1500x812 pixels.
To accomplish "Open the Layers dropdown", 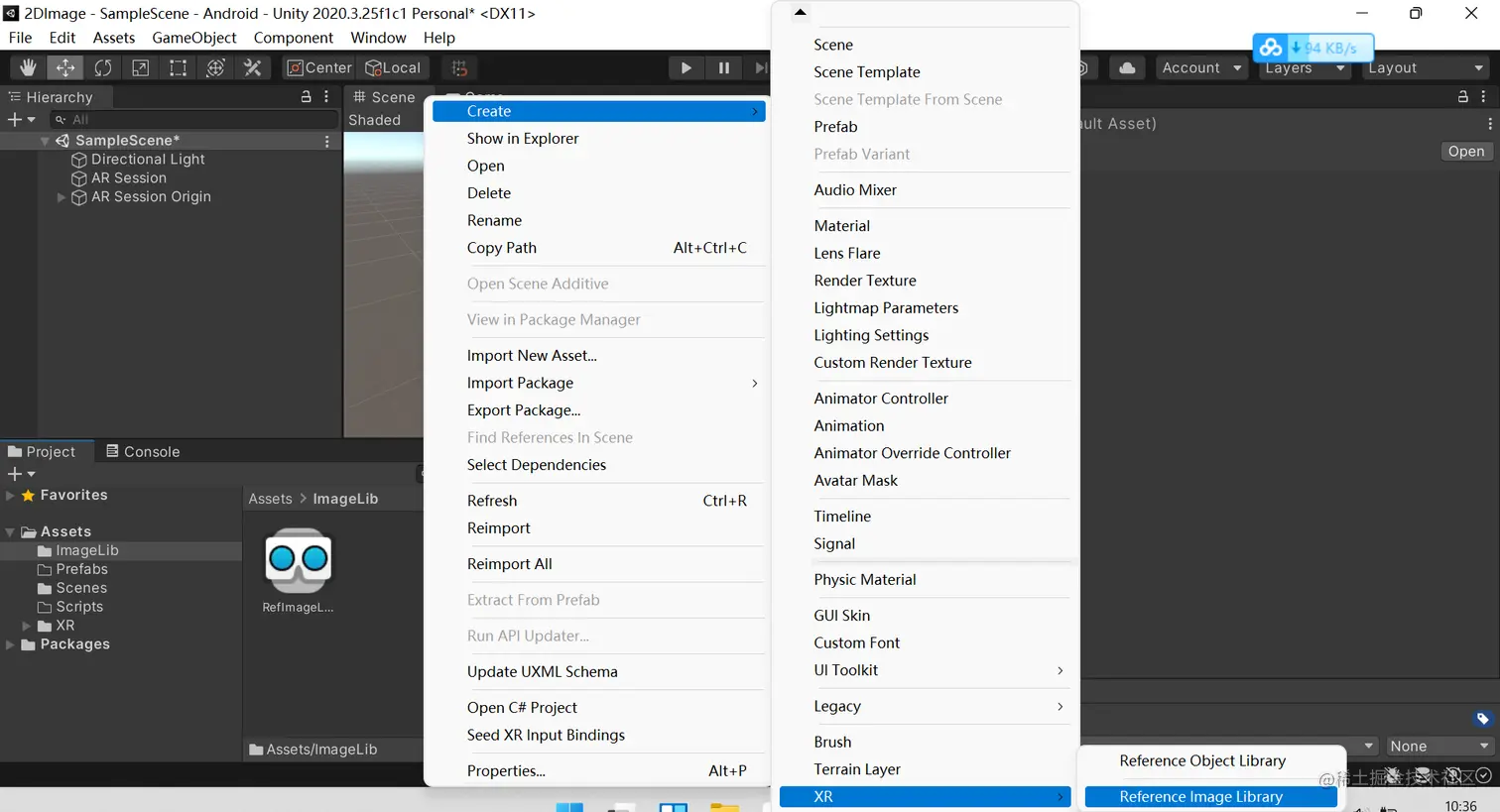I will click(1306, 68).
